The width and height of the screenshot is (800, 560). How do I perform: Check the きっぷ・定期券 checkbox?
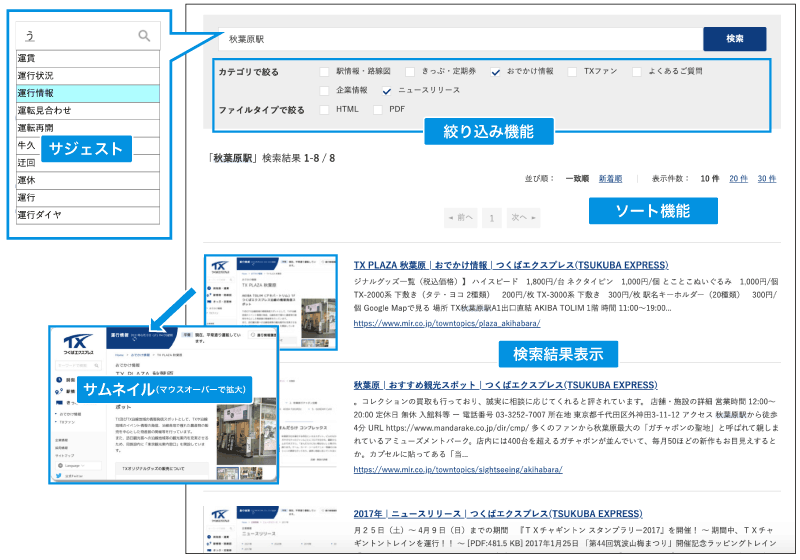(x=410, y=72)
